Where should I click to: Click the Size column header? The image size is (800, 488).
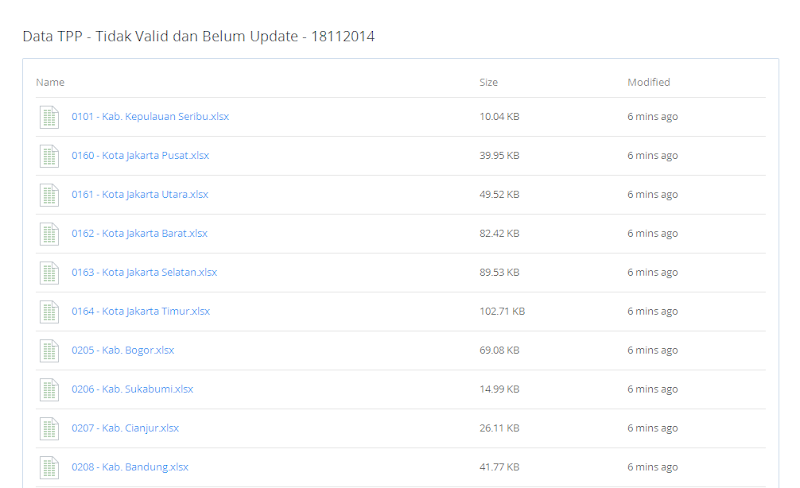click(x=488, y=82)
